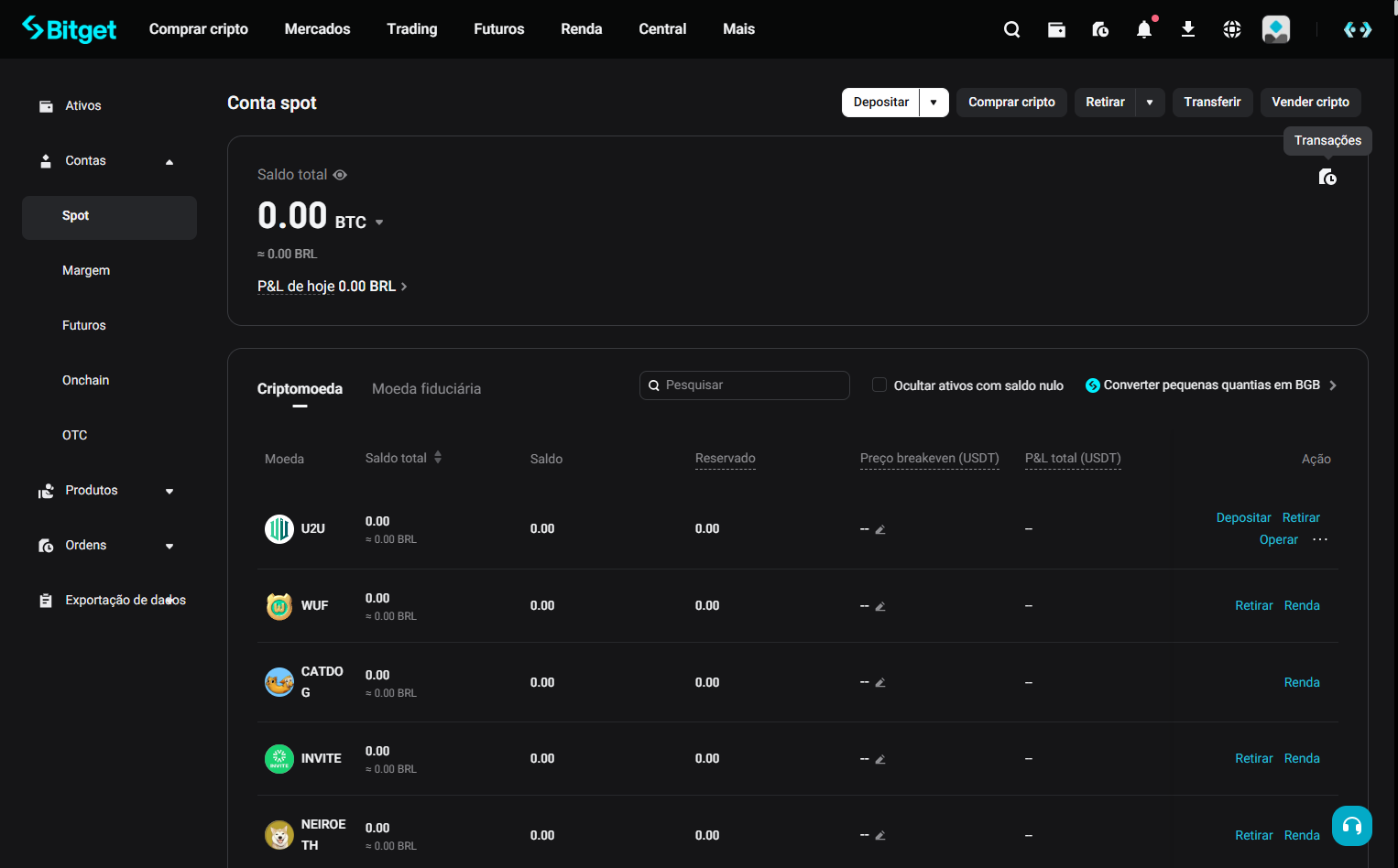Click the Bitget logo
The width and height of the screenshot is (1398, 868).
[69, 29]
